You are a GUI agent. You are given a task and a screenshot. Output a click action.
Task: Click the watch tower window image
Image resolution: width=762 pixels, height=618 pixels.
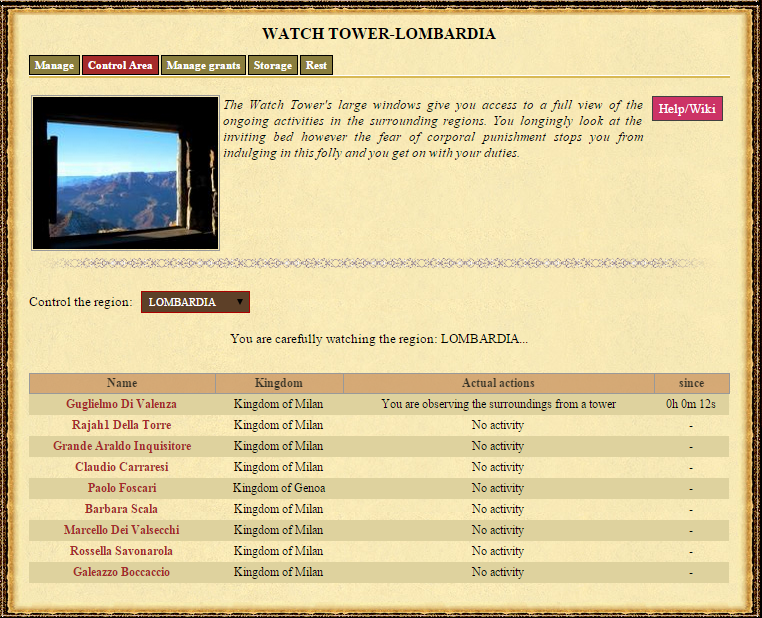(x=125, y=173)
